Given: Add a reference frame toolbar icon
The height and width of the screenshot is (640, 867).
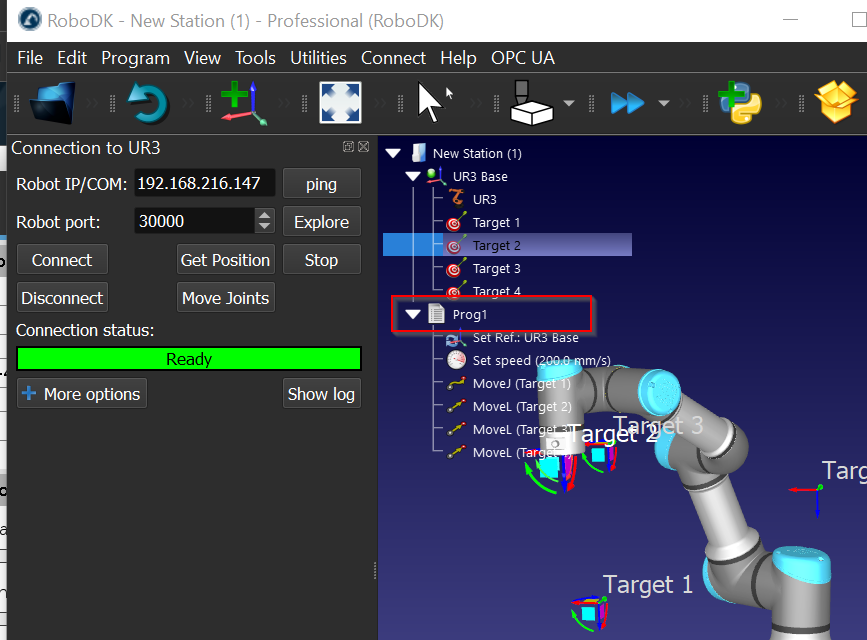Looking at the screenshot, I should [244, 103].
